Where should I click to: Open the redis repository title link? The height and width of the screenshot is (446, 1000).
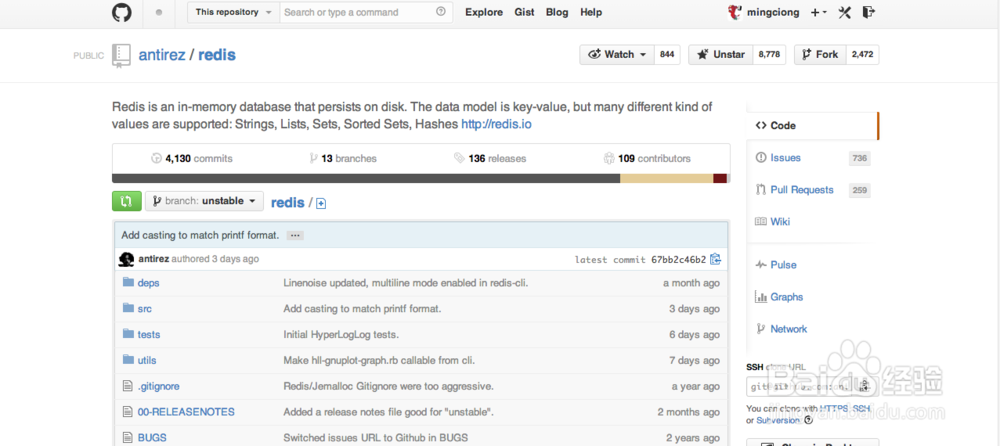217,55
